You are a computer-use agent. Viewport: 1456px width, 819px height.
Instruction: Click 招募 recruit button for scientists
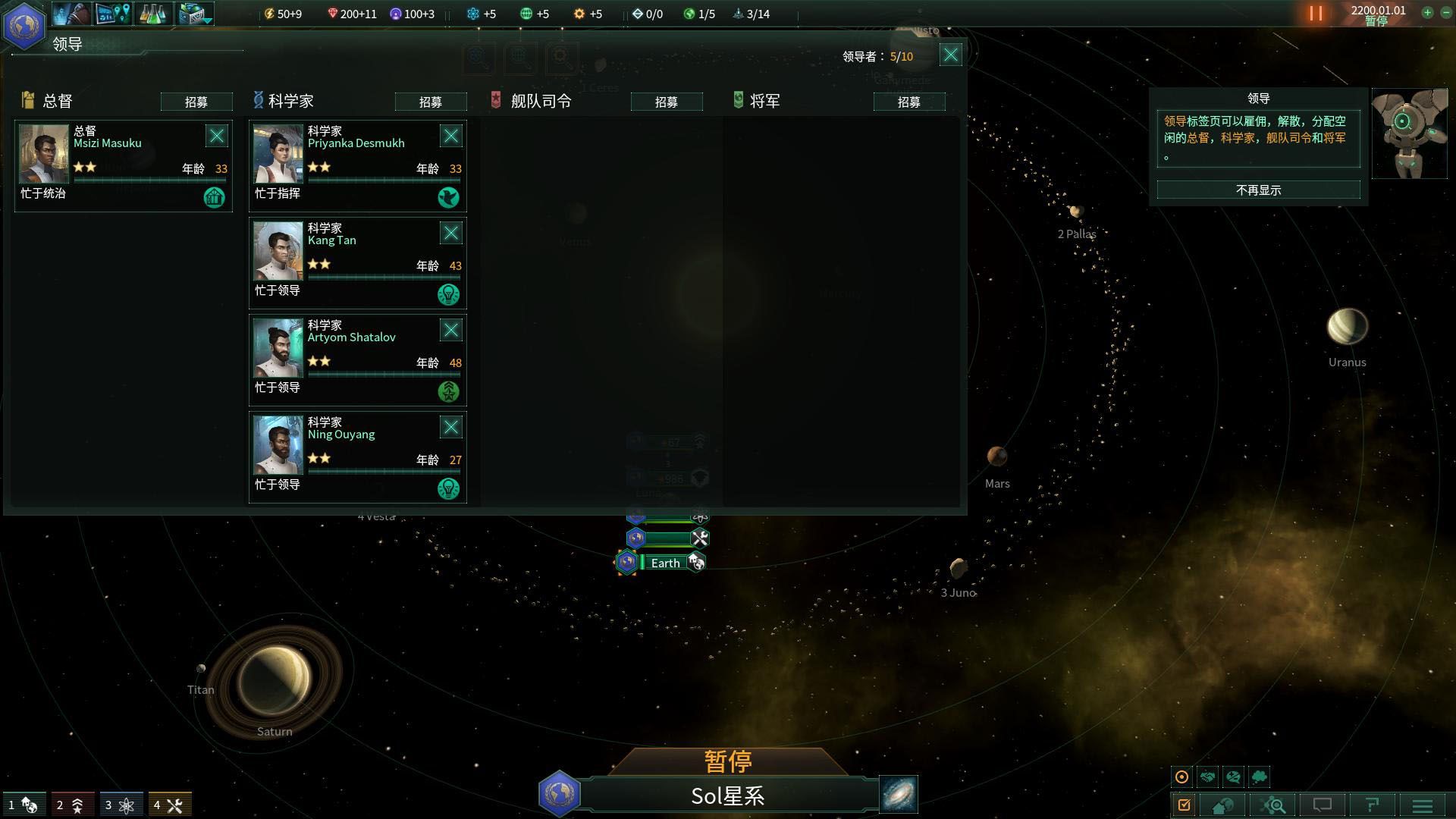point(431,101)
